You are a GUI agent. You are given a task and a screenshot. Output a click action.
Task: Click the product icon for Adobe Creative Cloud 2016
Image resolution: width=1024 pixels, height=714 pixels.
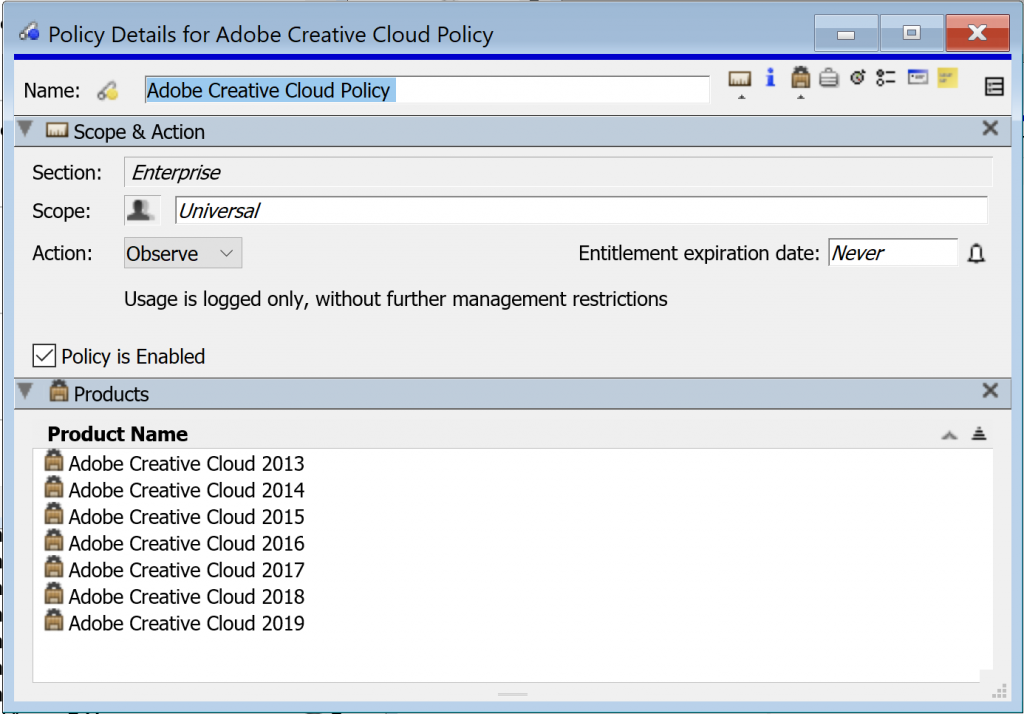click(54, 541)
